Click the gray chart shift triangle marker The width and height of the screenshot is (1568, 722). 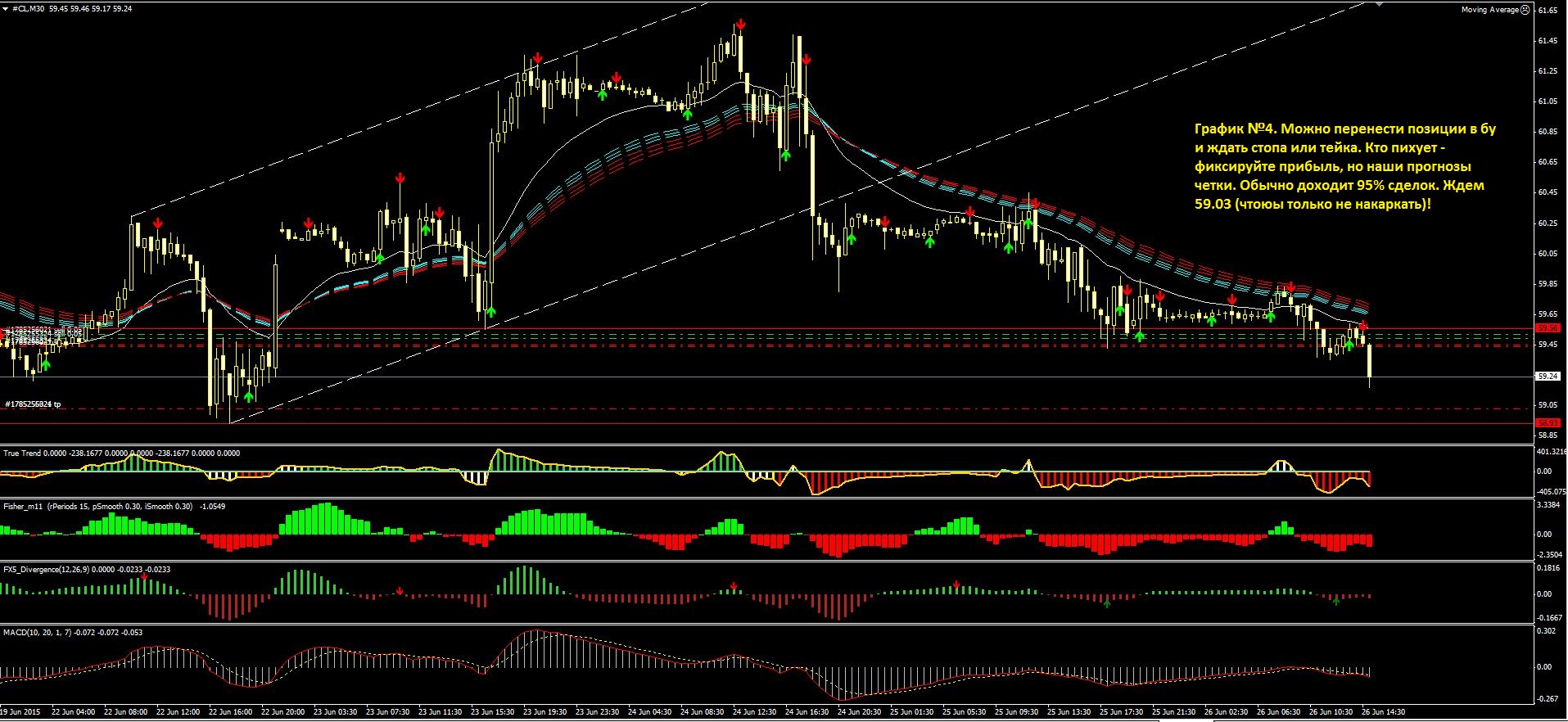coord(1379,4)
